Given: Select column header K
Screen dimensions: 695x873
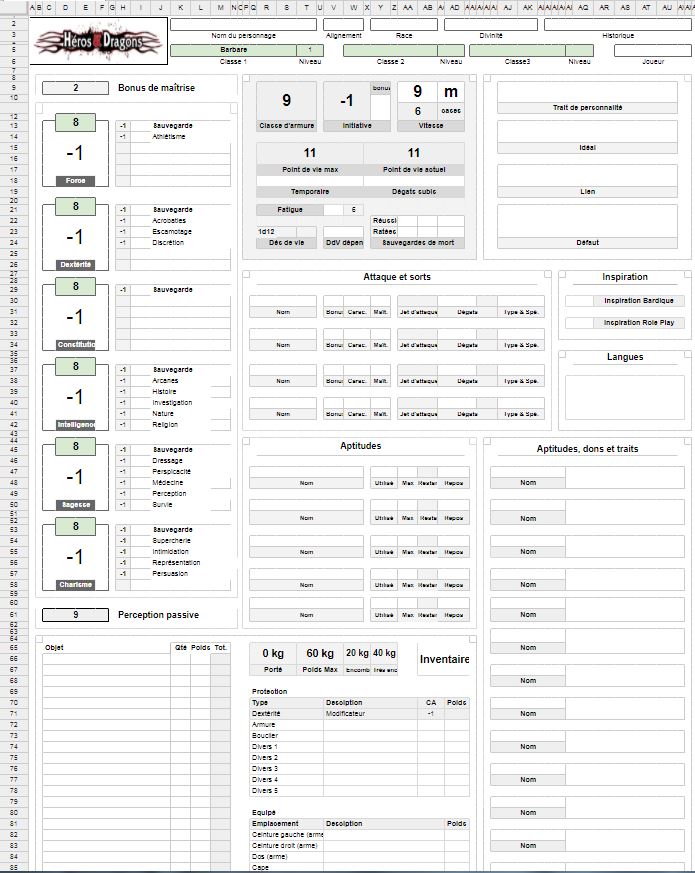Looking at the screenshot, I should pyautogui.click(x=181, y=7).
